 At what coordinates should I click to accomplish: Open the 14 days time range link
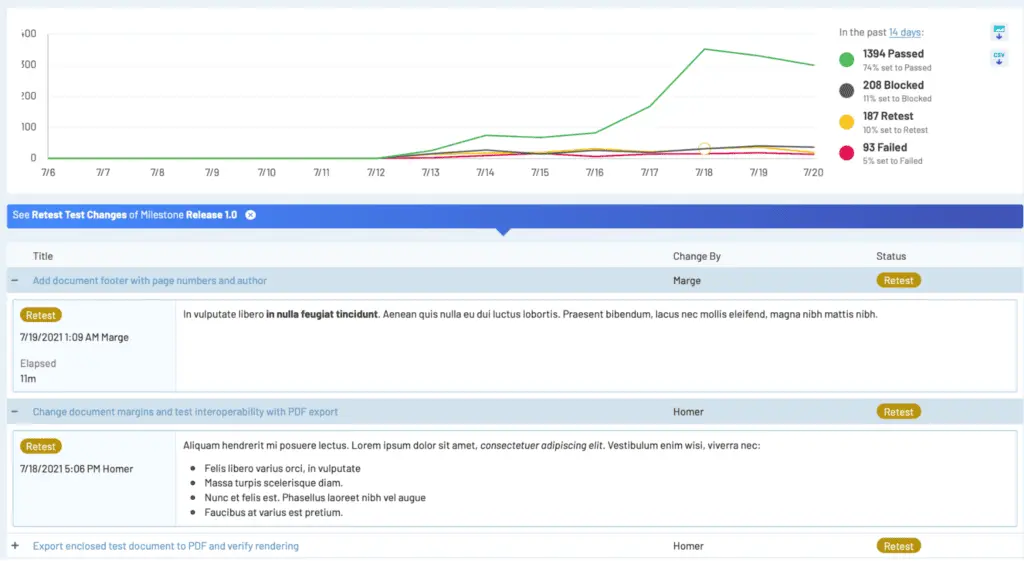904,32
